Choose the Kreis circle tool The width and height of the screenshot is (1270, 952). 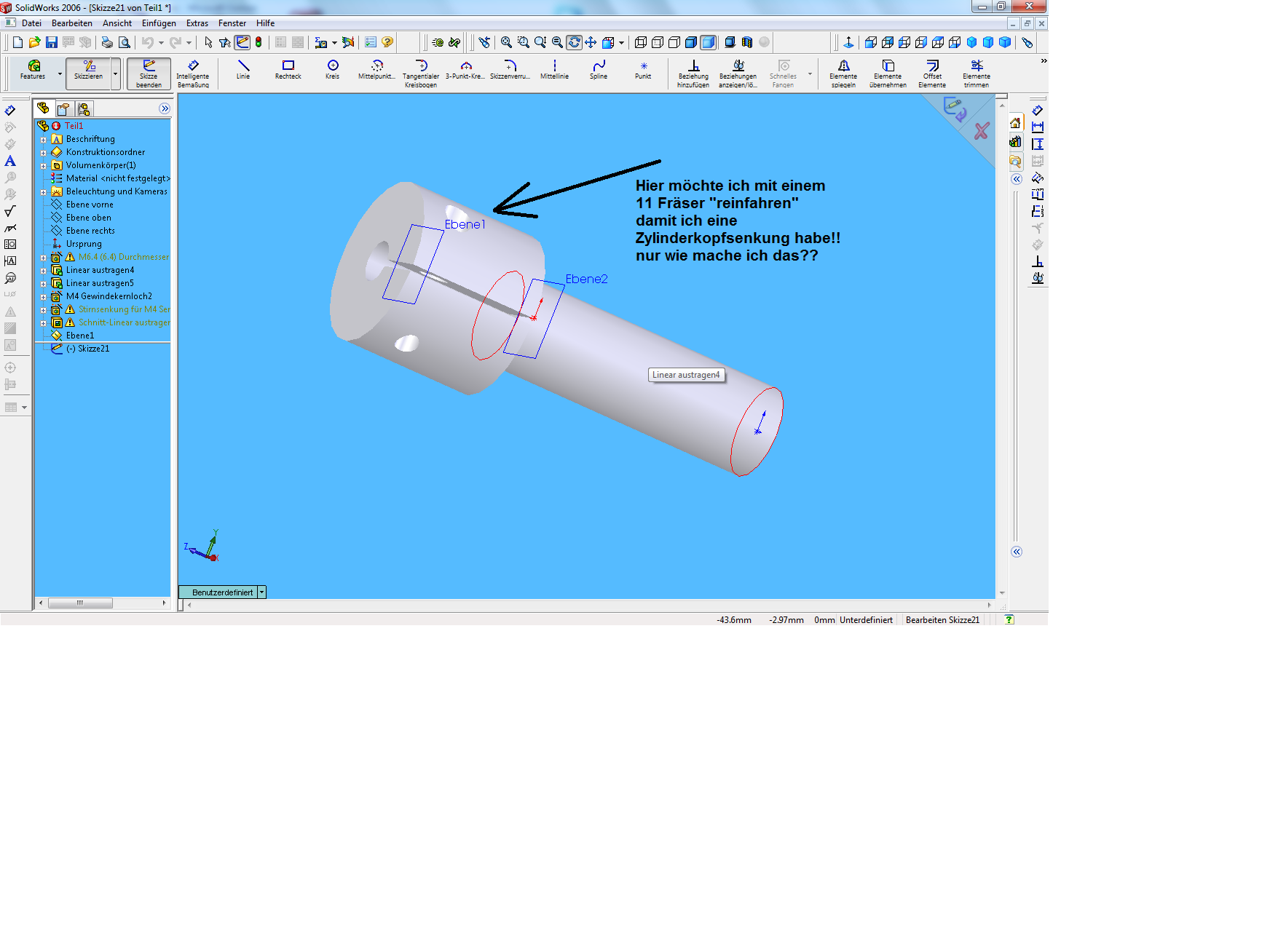pos(333,70)
